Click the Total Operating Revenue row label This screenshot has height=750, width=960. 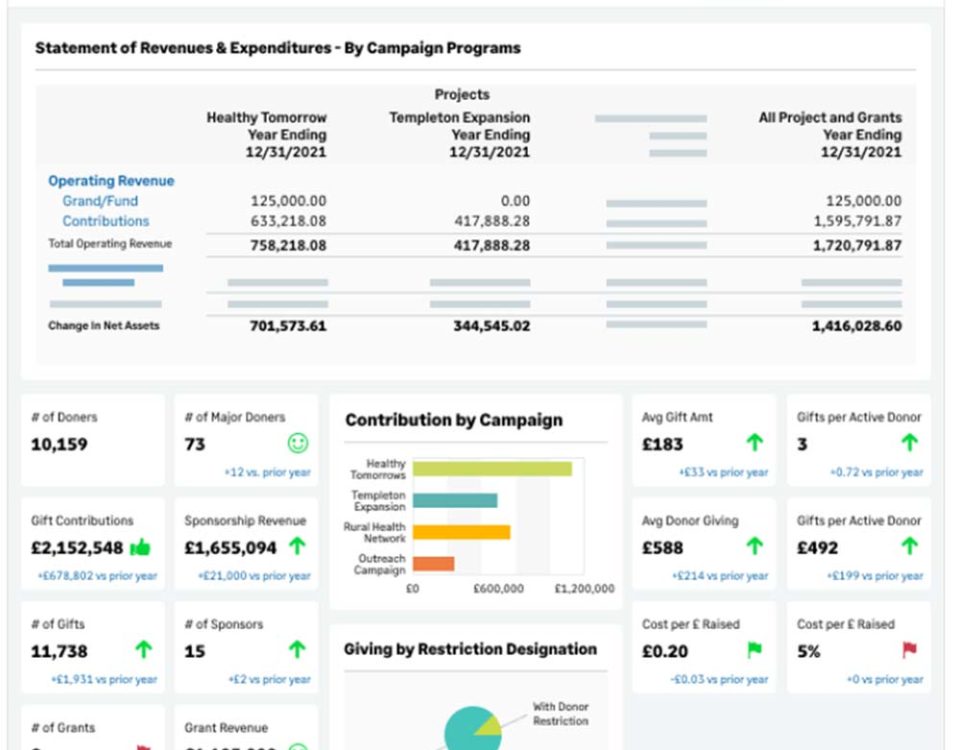(x=110, y=244)
